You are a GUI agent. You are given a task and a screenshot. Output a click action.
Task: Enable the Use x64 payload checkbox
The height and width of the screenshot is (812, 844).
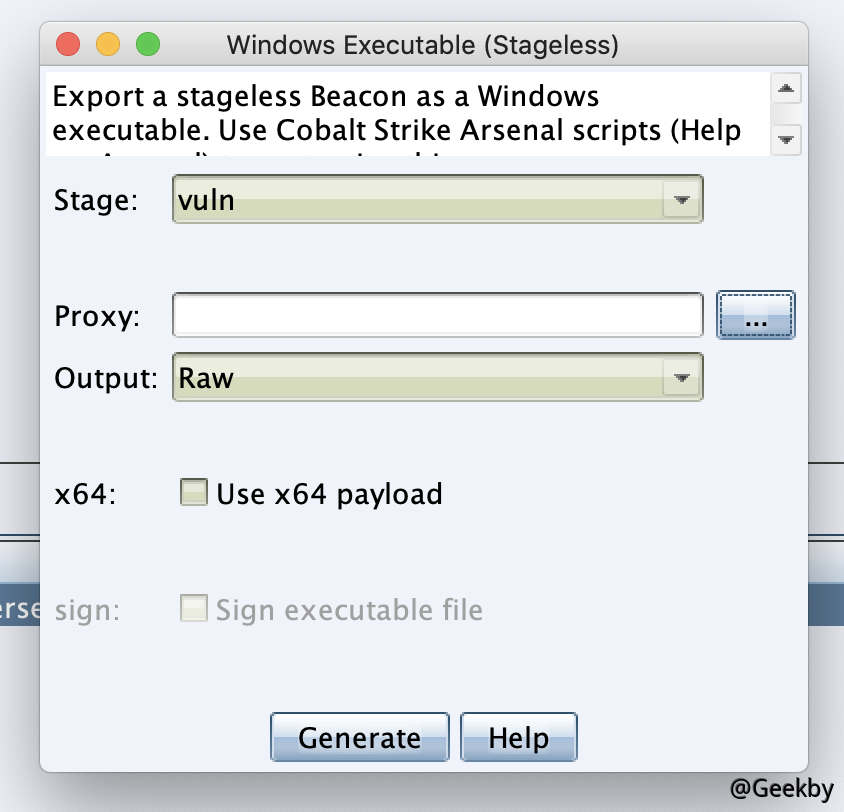(194, 493)
